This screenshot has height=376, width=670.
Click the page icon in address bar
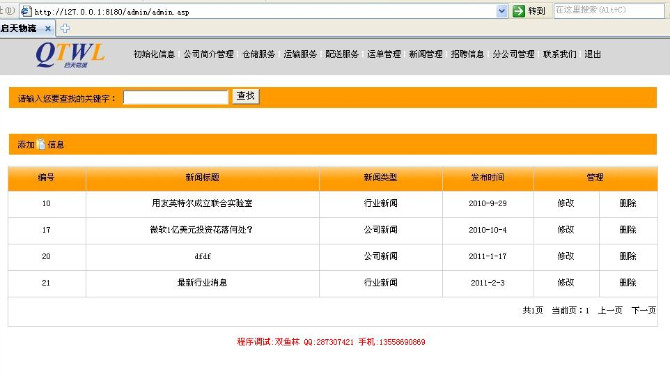click(26, 12)
